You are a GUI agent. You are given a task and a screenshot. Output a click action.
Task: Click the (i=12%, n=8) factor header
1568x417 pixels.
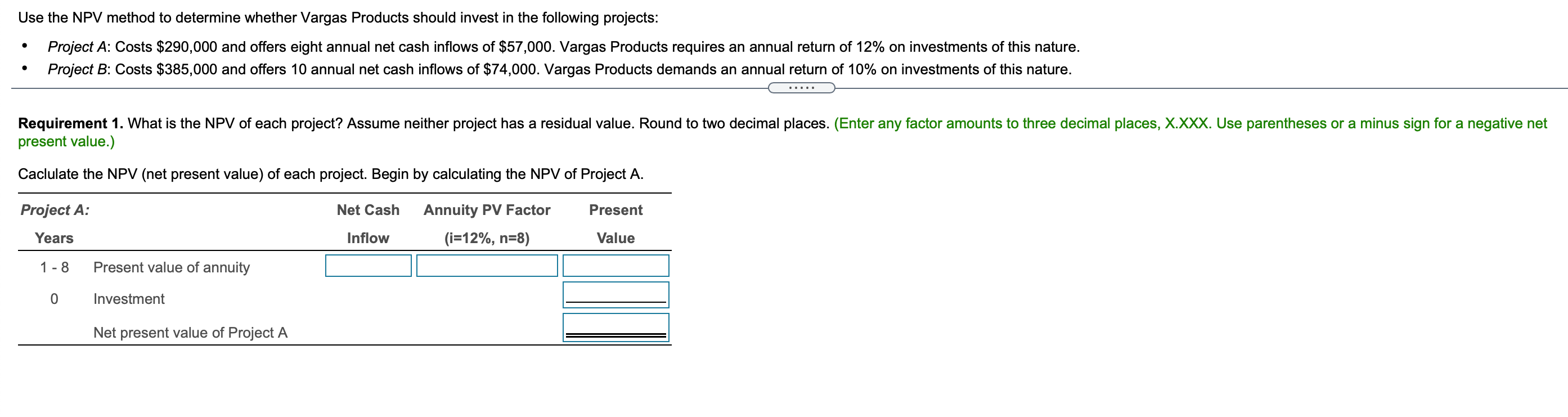[486, 238]
